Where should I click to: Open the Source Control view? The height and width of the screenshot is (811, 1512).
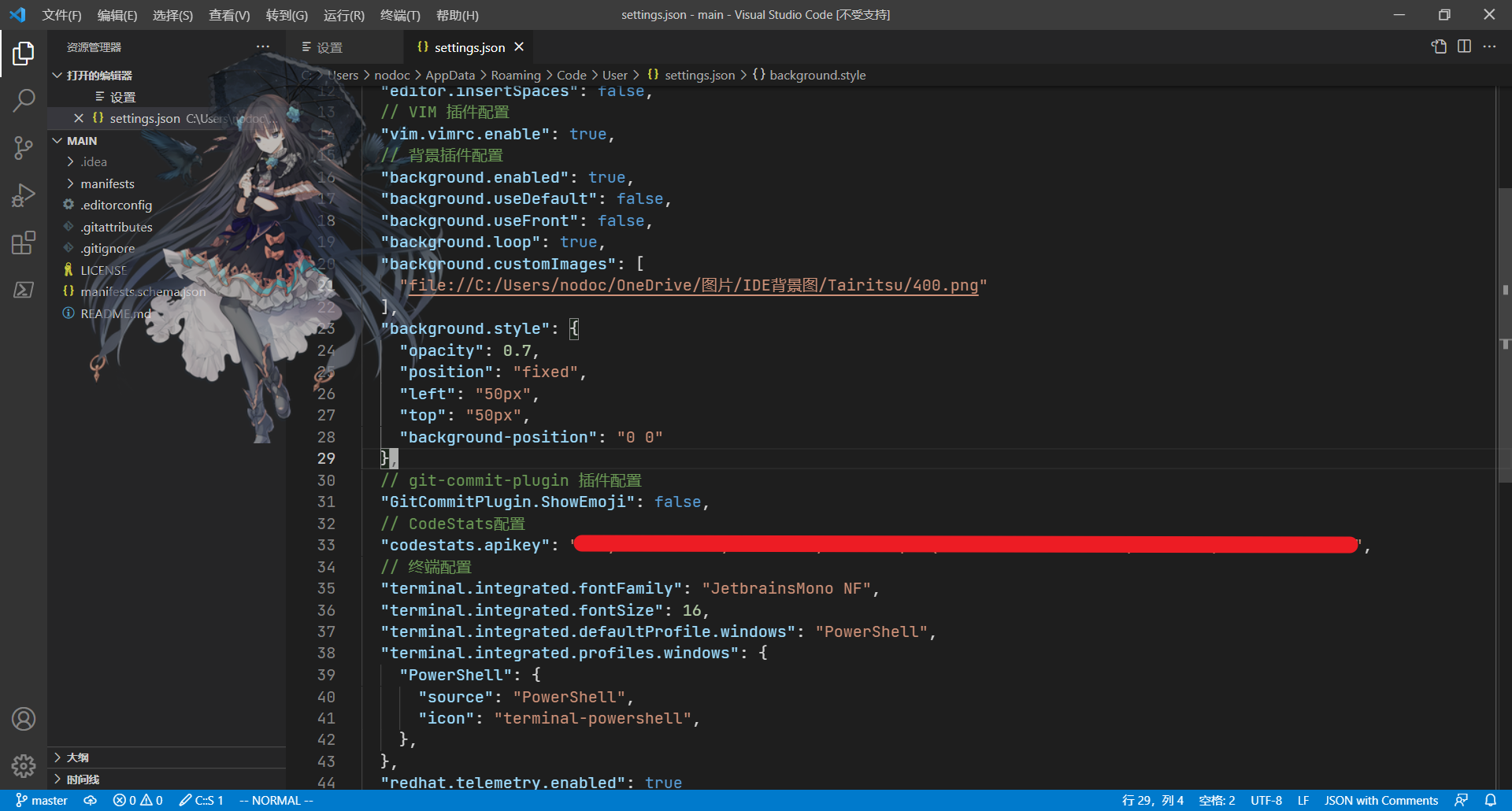(x=23, y=148)
